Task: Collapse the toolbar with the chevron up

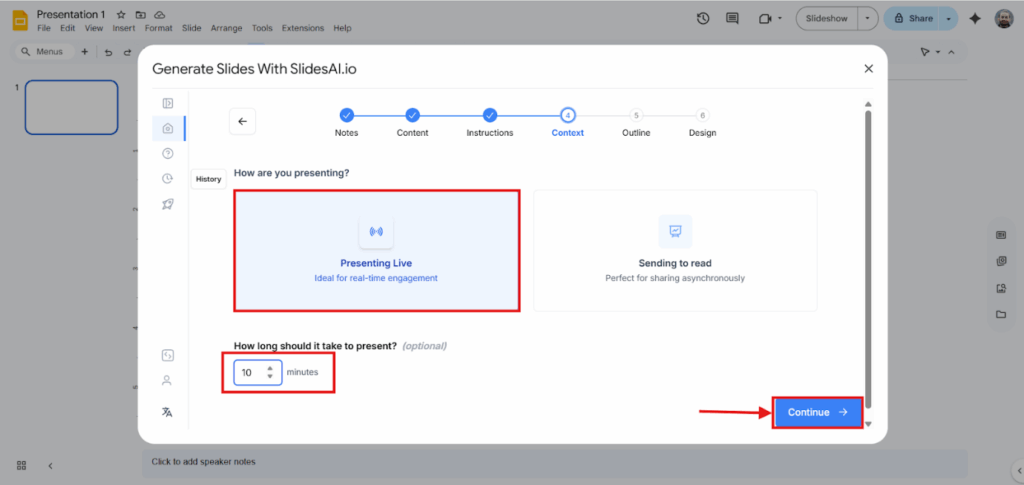Action: pyautogui.click(x=950, y=52)
